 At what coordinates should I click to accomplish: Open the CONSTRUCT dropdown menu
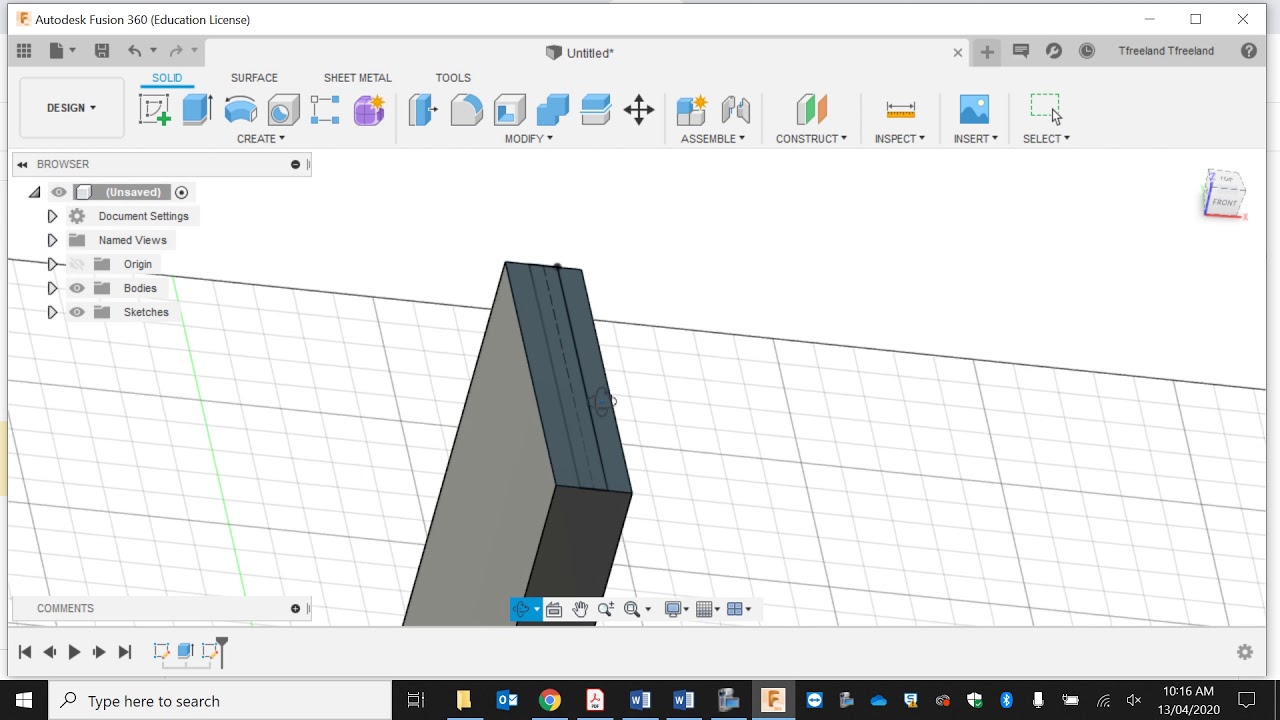(x=811, y=139)
